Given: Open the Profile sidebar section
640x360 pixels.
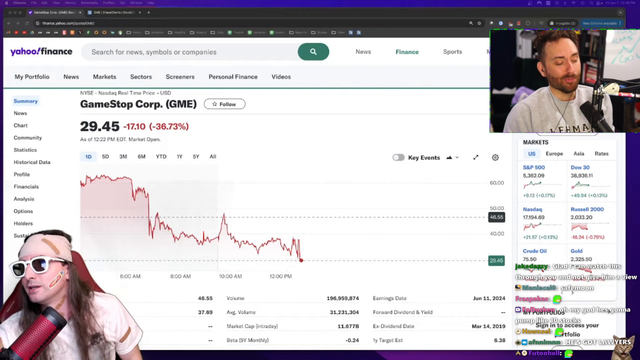Looking at the screenshot, I should pos(22,175).
